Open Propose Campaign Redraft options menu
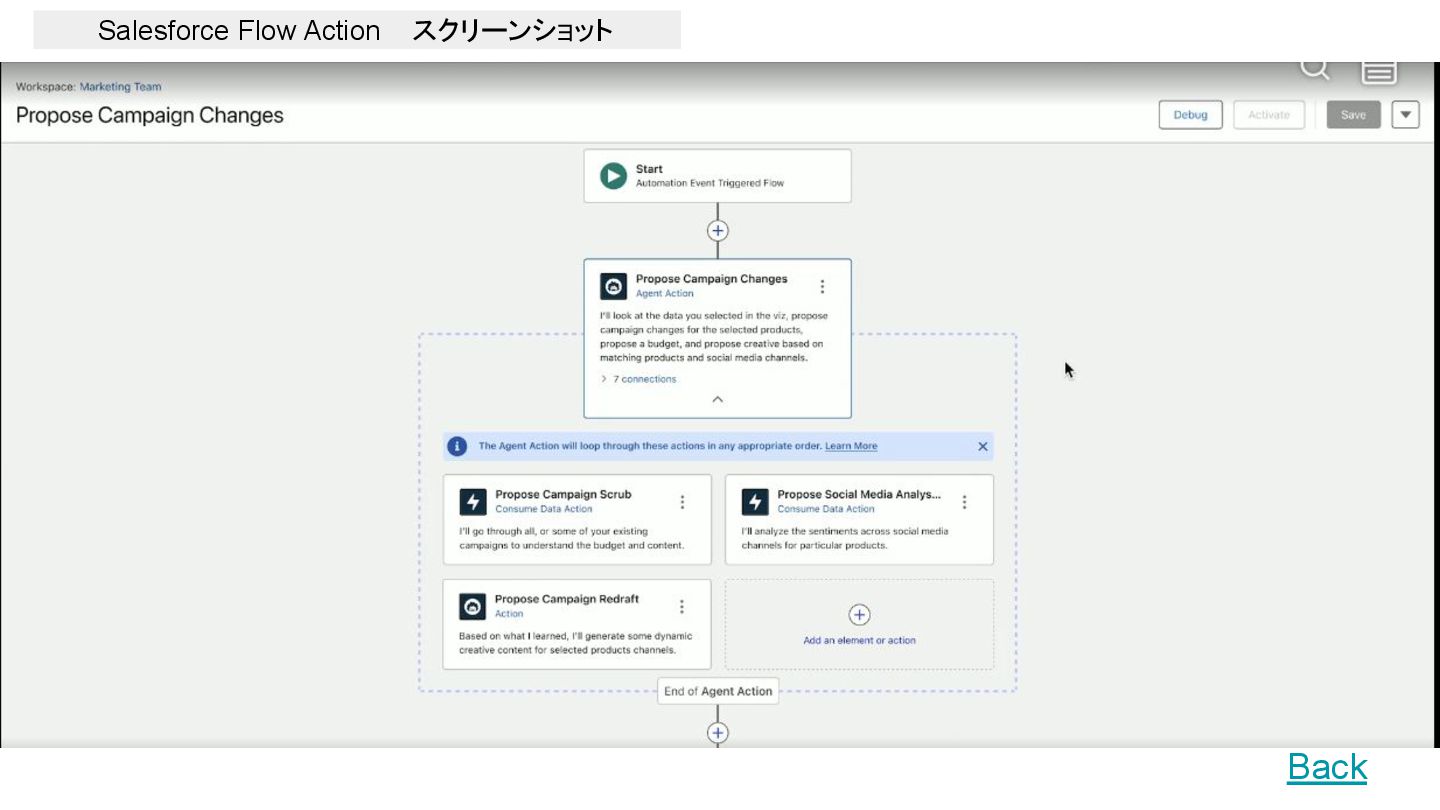Viewport: 1440px width, 810px height. (682, 607)
